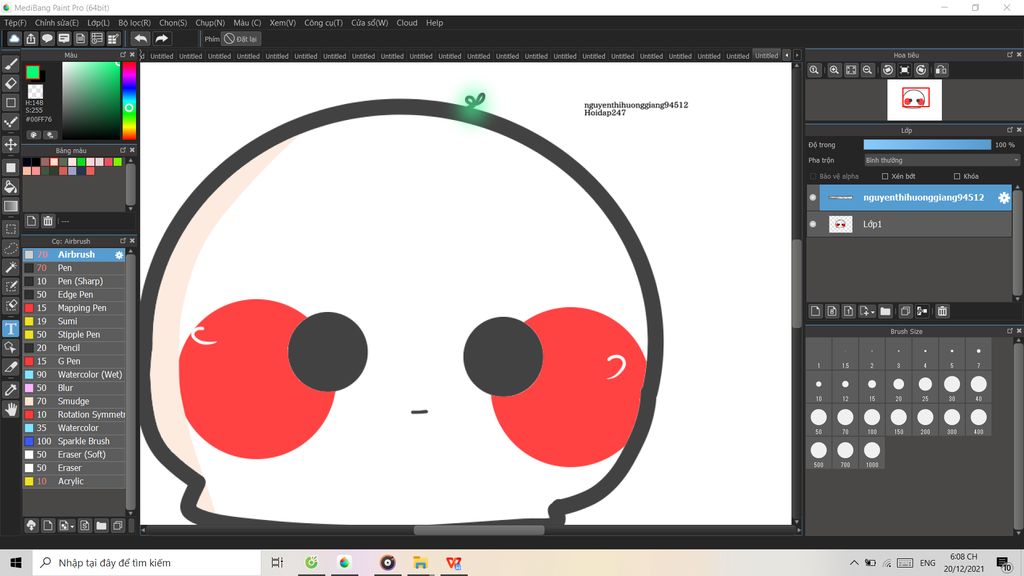Choose brush size 25

tap(925, 387)
